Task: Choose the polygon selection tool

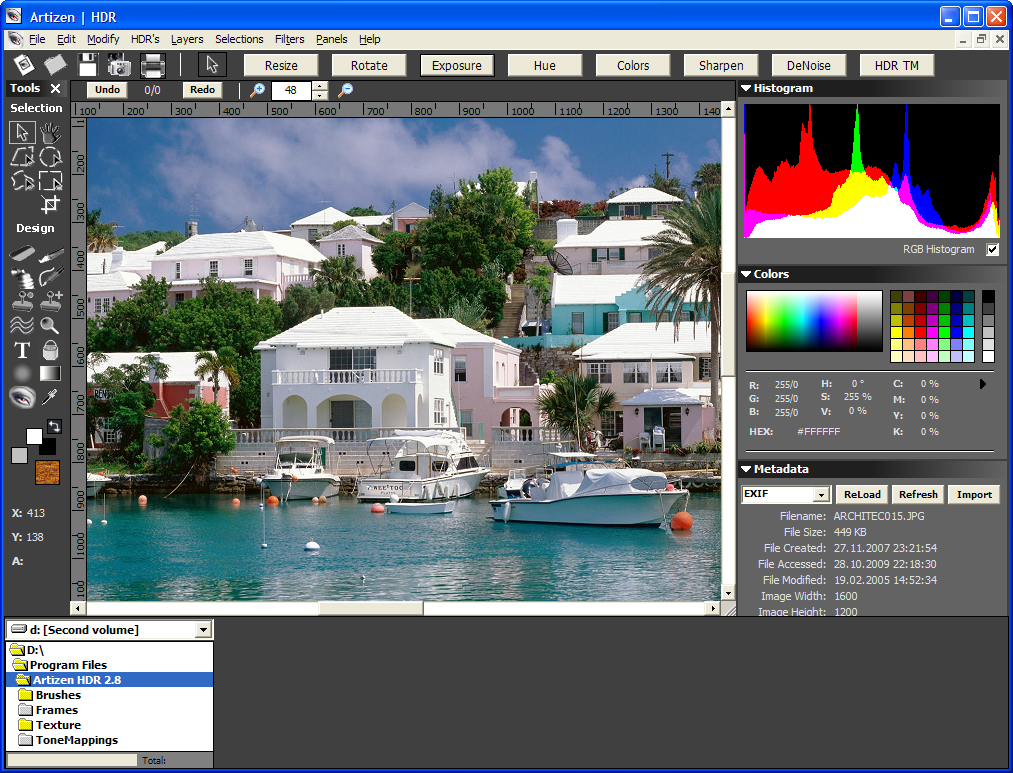Action: click(x=22, y=157)
